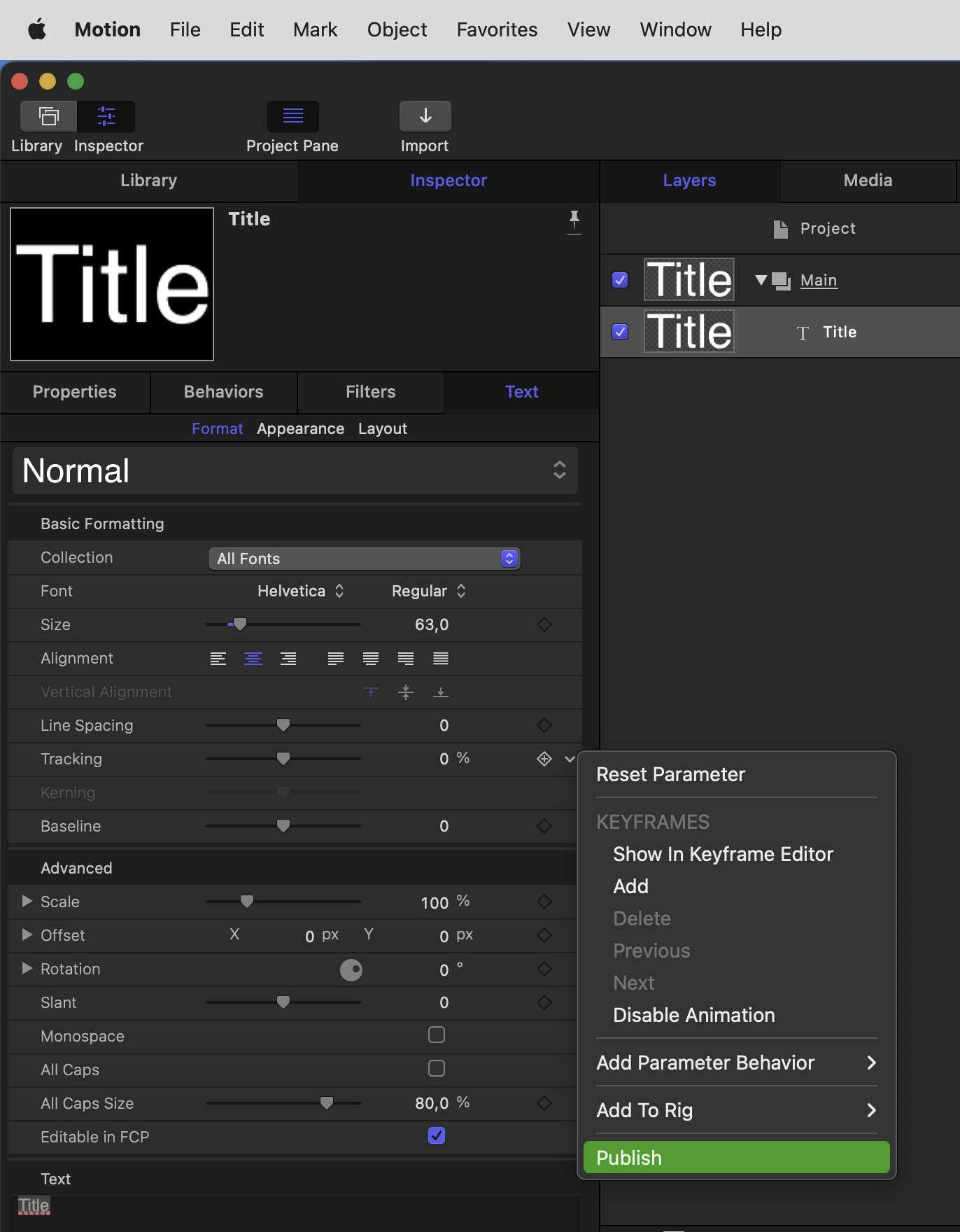This screenshot has height=1232, width=960.
Task: Switch to the Properties tab
Action: 75,392
